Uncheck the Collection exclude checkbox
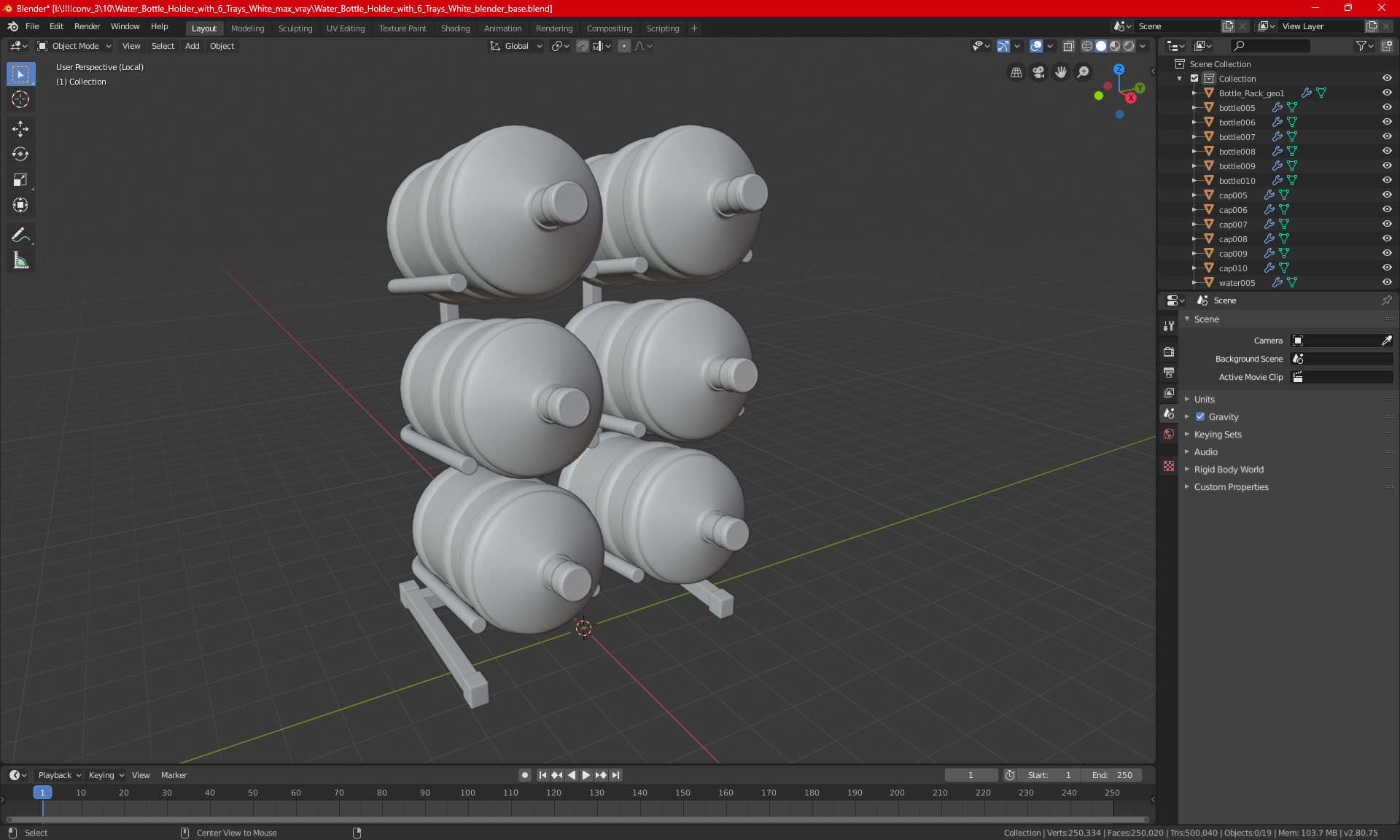The image size is (1400, 840). (1194, 79)
